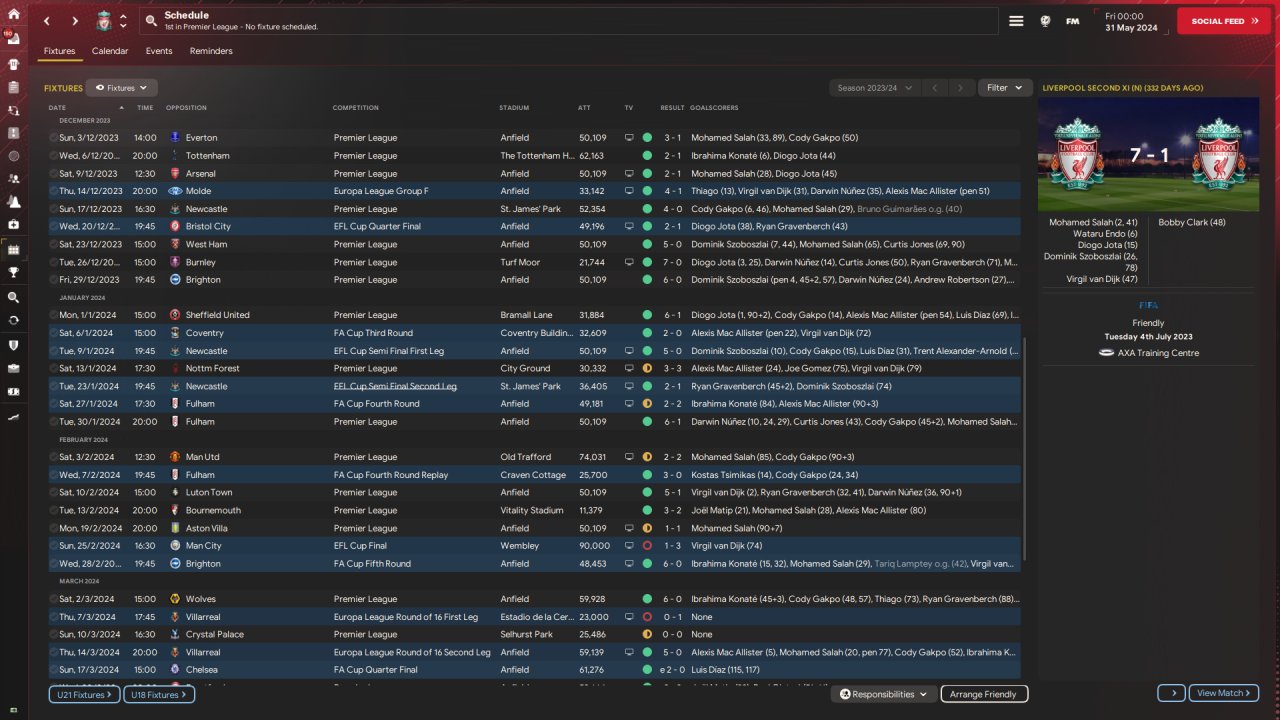The width and height of the screenshot is (1280, 720).
Task: Sort fixtures by the Date column header
Action: [x=86, y=108]
